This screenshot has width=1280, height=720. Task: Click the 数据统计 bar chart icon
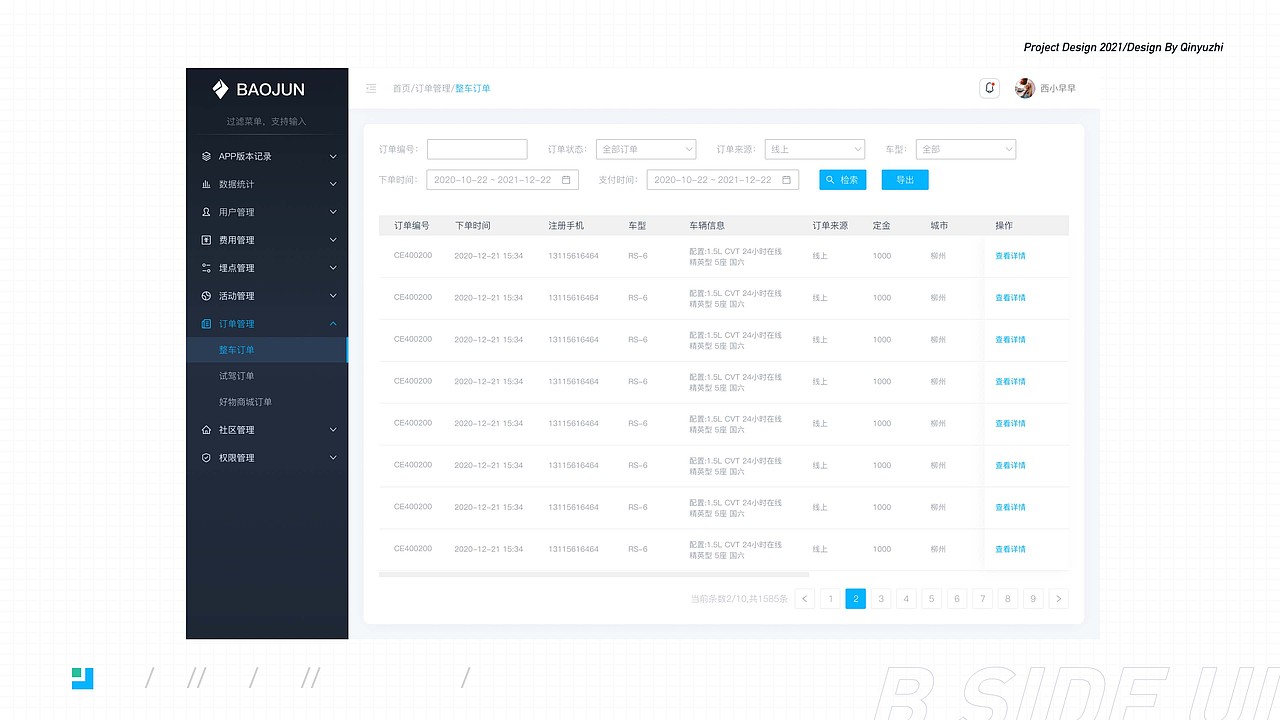click(206, 184)
